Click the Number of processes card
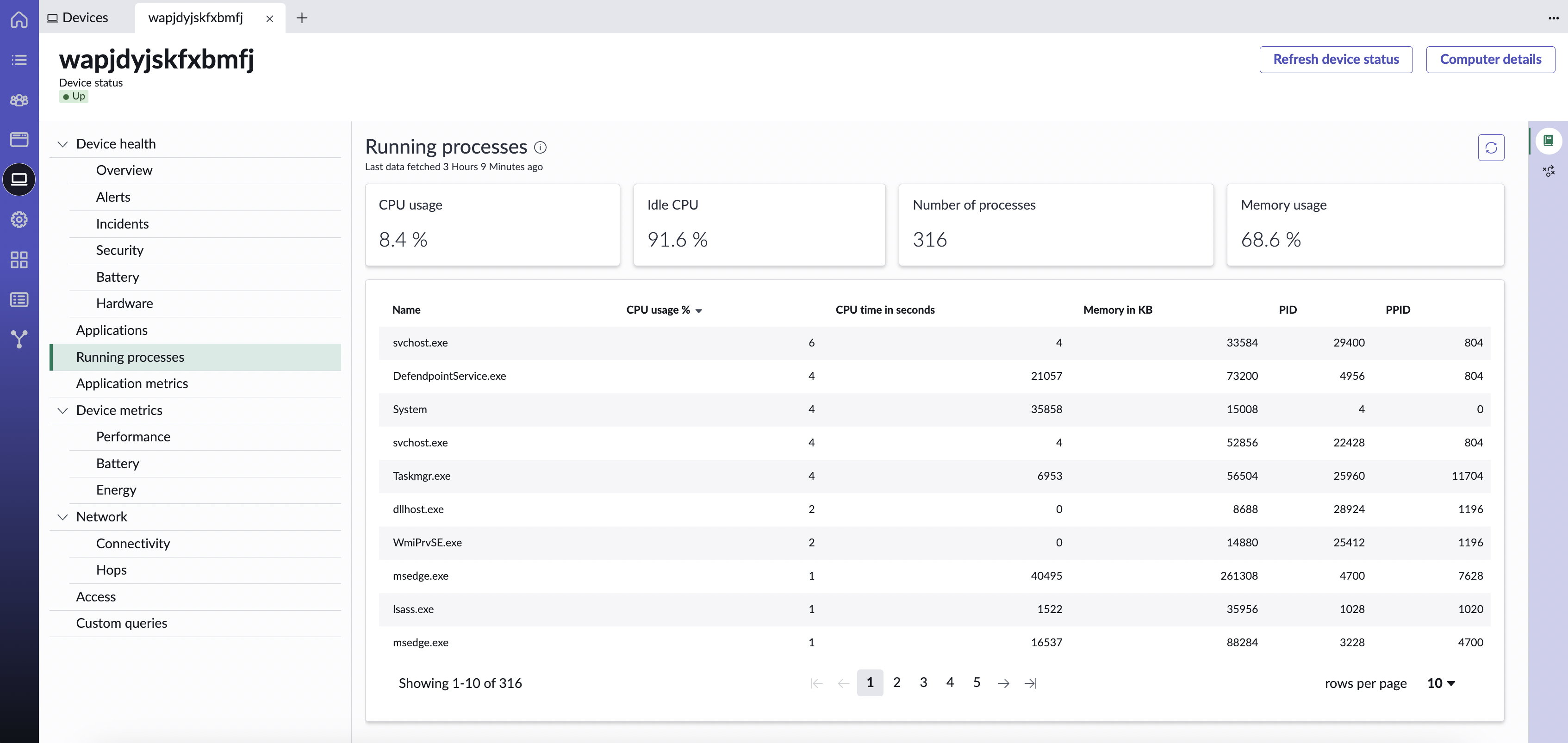 (x=1056, y=224)
